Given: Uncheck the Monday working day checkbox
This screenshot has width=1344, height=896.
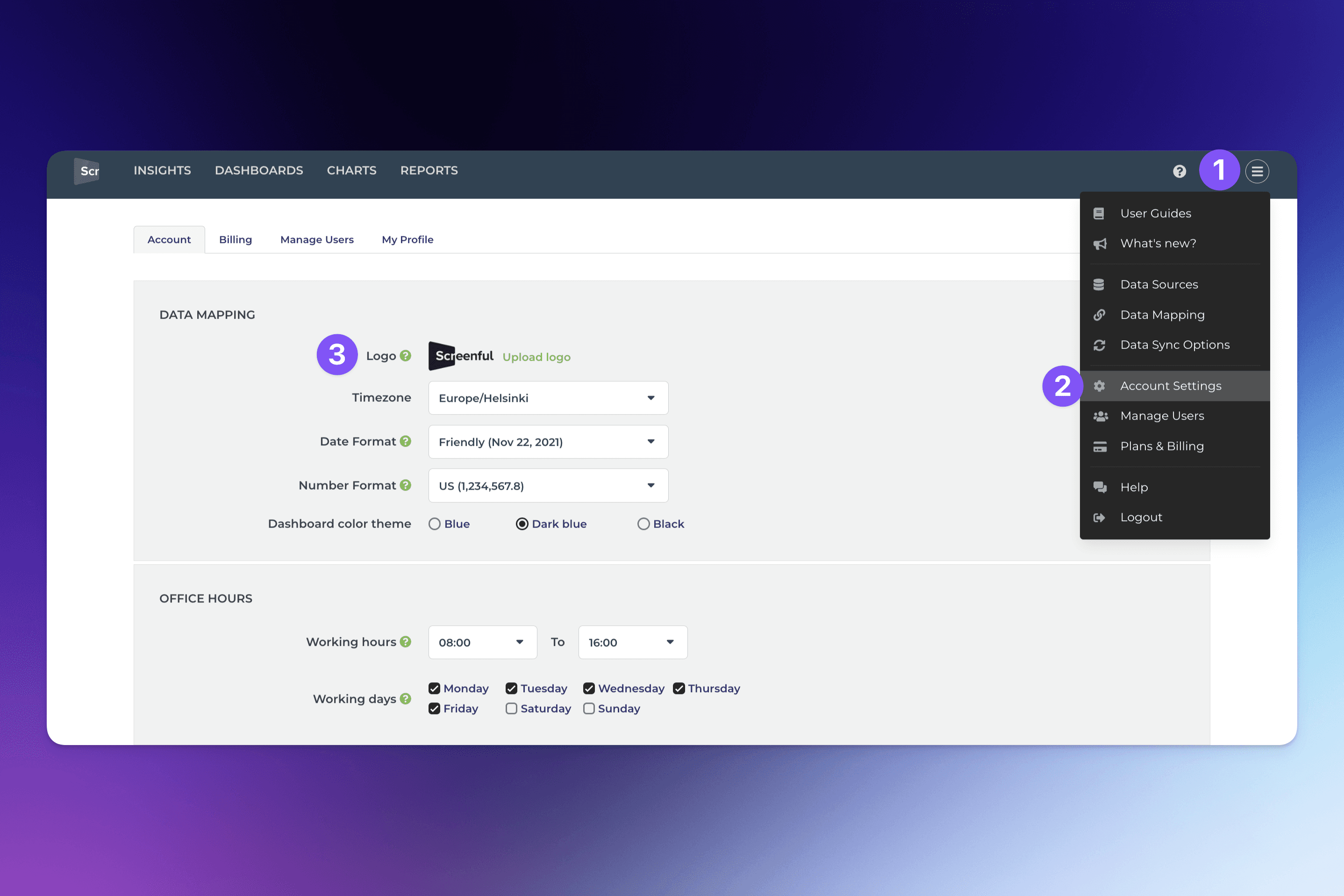Looking at the screenshot, I should pos(434,688).
